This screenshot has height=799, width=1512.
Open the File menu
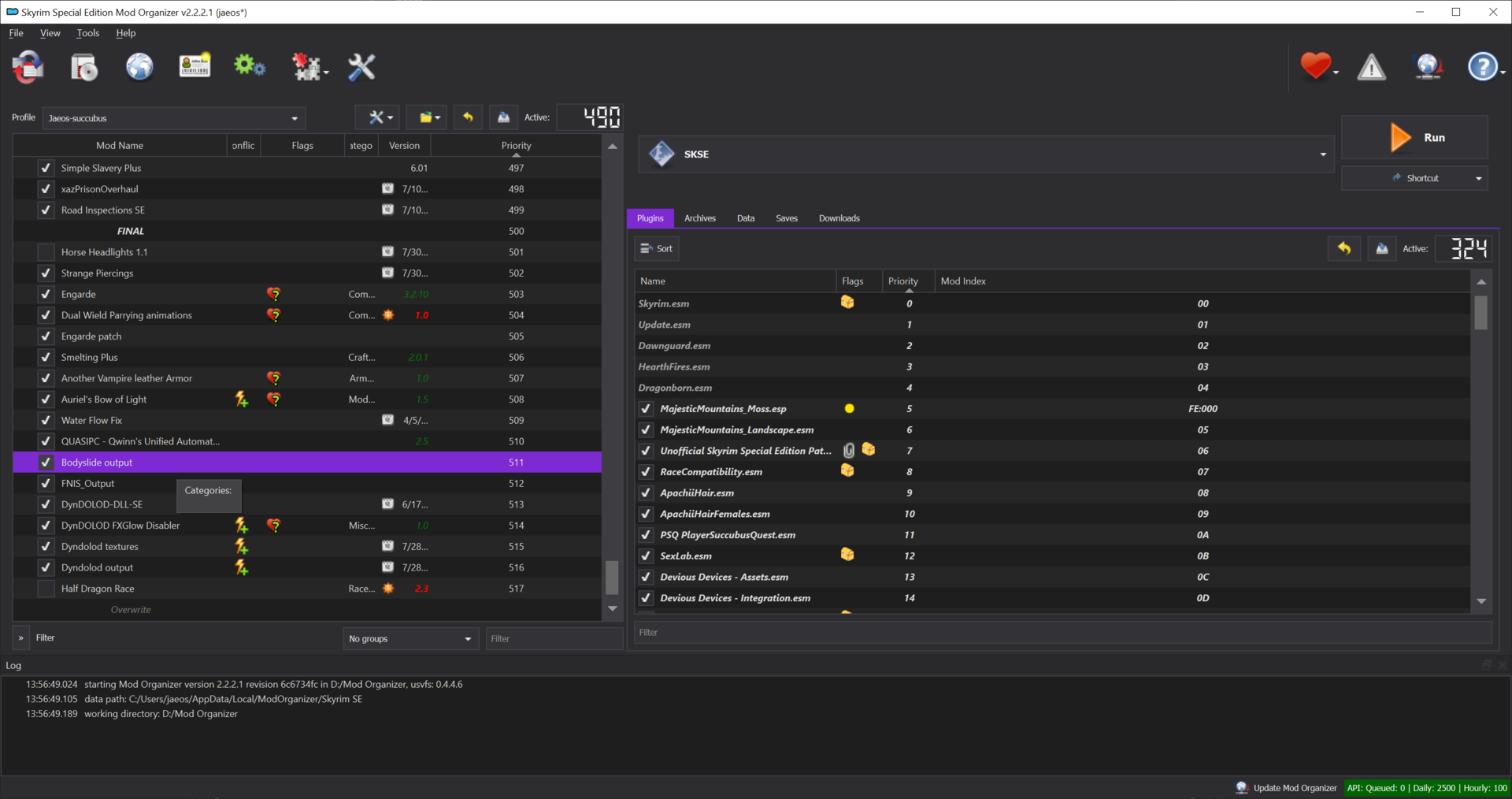coord(16,33)
